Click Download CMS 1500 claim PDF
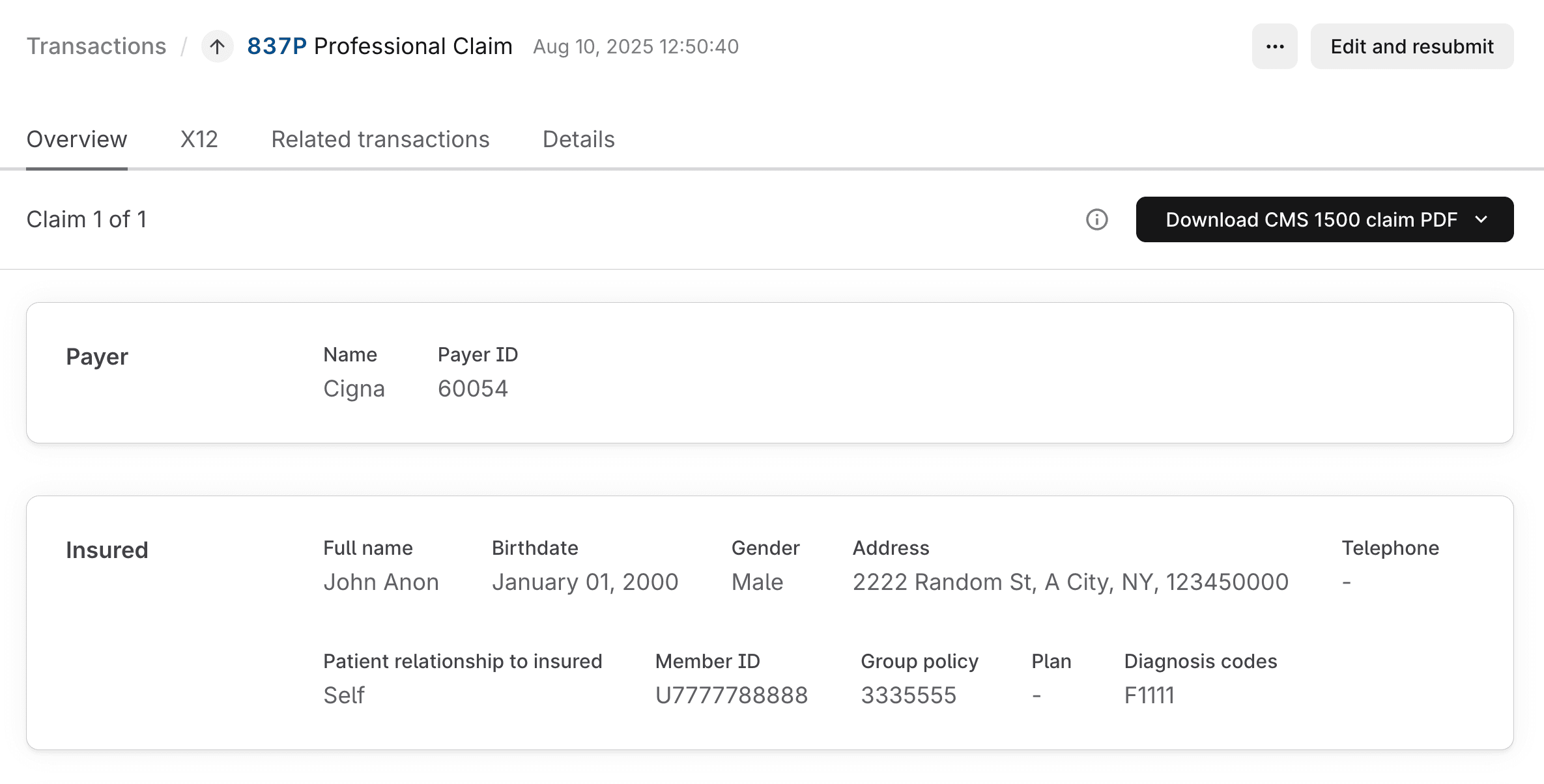 click(1311, 220)
